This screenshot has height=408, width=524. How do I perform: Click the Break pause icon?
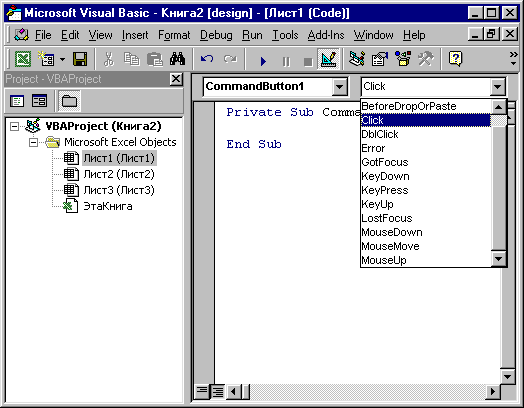click(286, 61)
